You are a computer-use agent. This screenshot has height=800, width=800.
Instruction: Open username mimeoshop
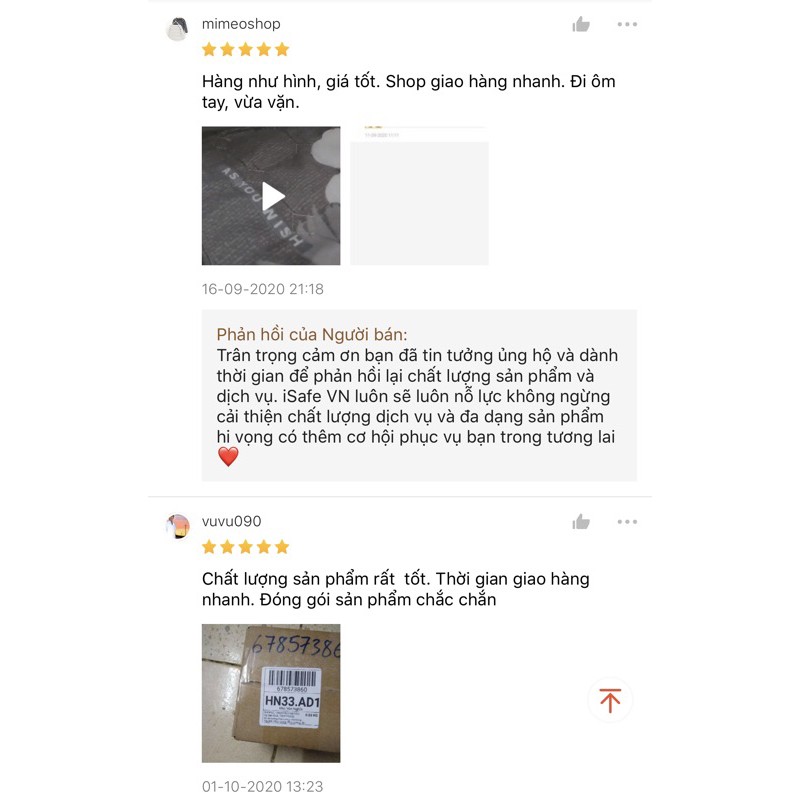point(241,24)
